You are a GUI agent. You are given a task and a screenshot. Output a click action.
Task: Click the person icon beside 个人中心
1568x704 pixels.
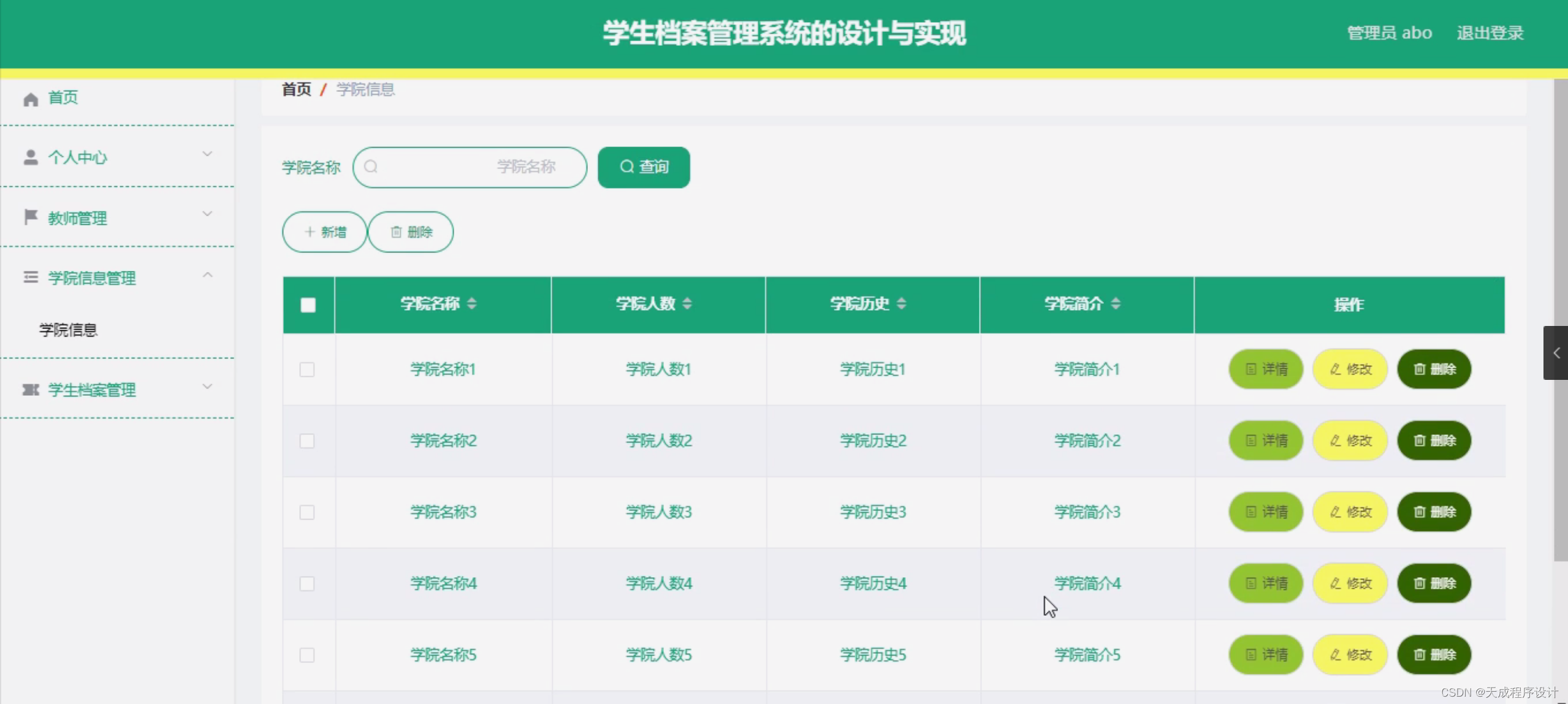pyautogui.click(x=31, y=157)
